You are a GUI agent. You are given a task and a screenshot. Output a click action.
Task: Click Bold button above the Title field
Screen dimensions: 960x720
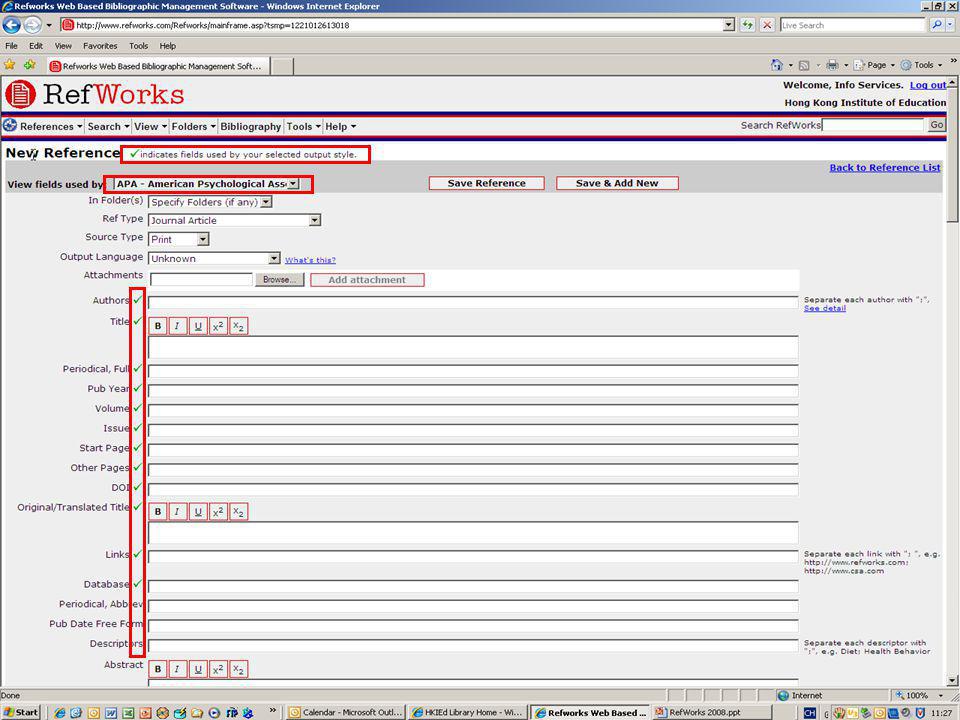point(158,326)
